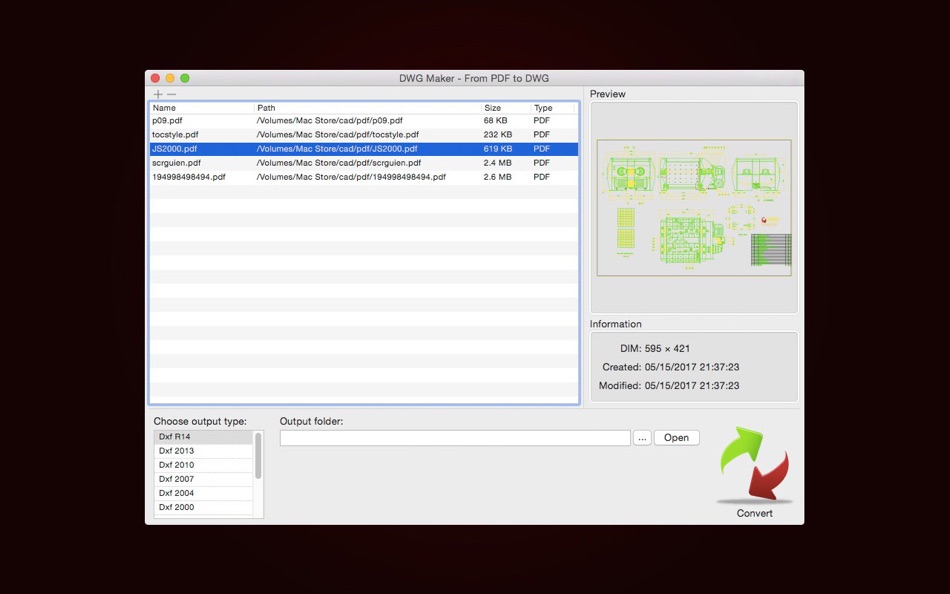This screenshot has height=594, width=950.
Task: Select the JS2000.pdf row
Action: pos(364,149)
